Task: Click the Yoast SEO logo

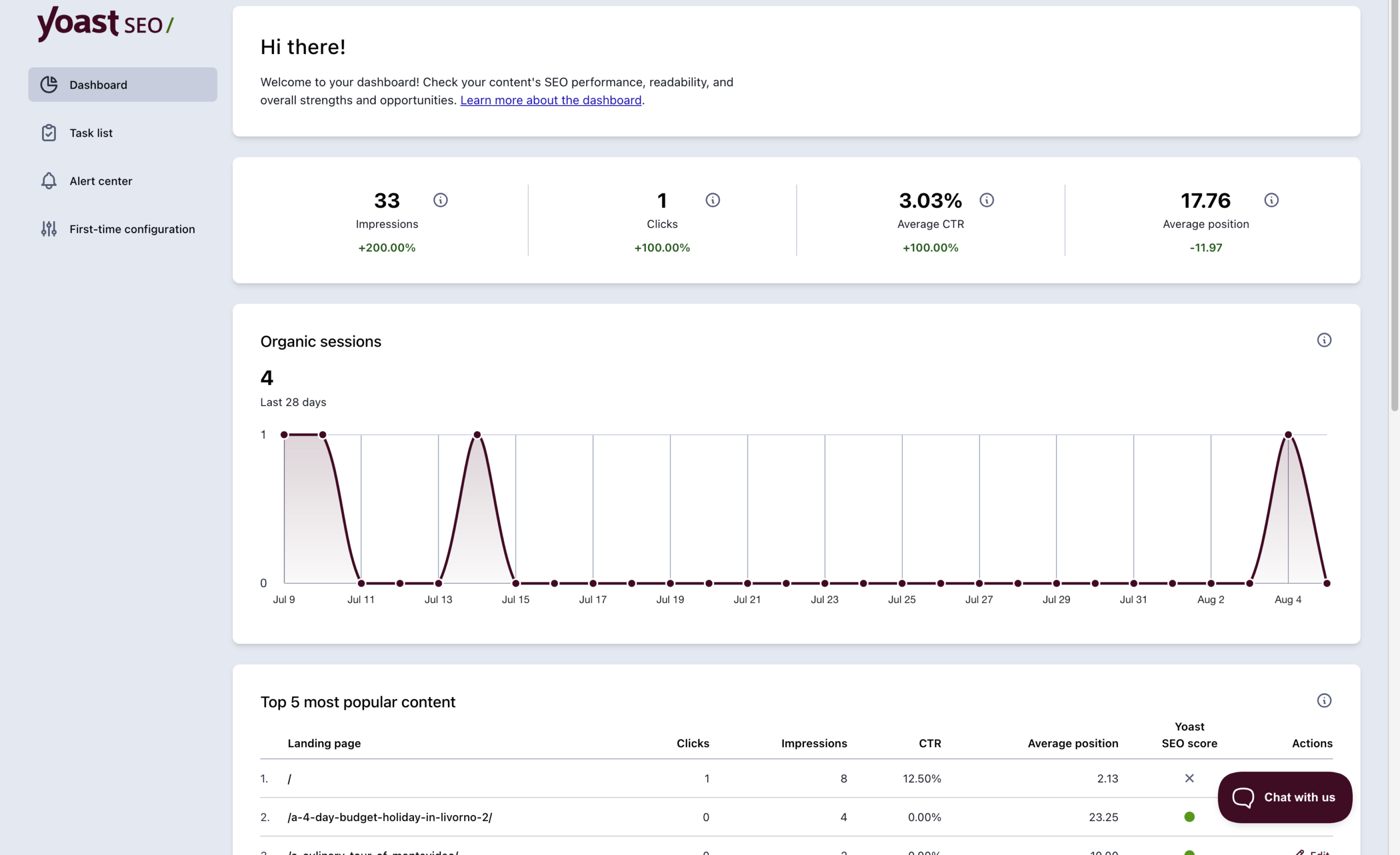Action: point(106,24)
